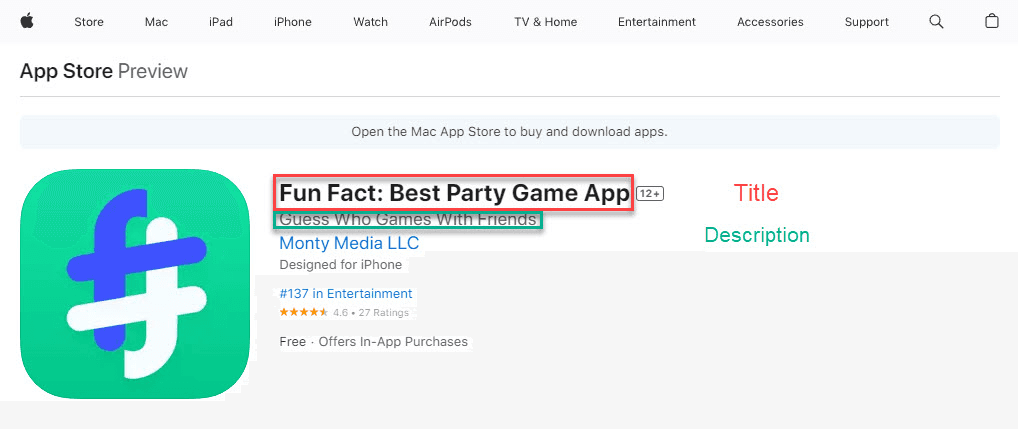Viewport: 1018px width, 429px height.
Task: Click the App Store heading link
Action: pyautogui.click(x=66, y=71)
